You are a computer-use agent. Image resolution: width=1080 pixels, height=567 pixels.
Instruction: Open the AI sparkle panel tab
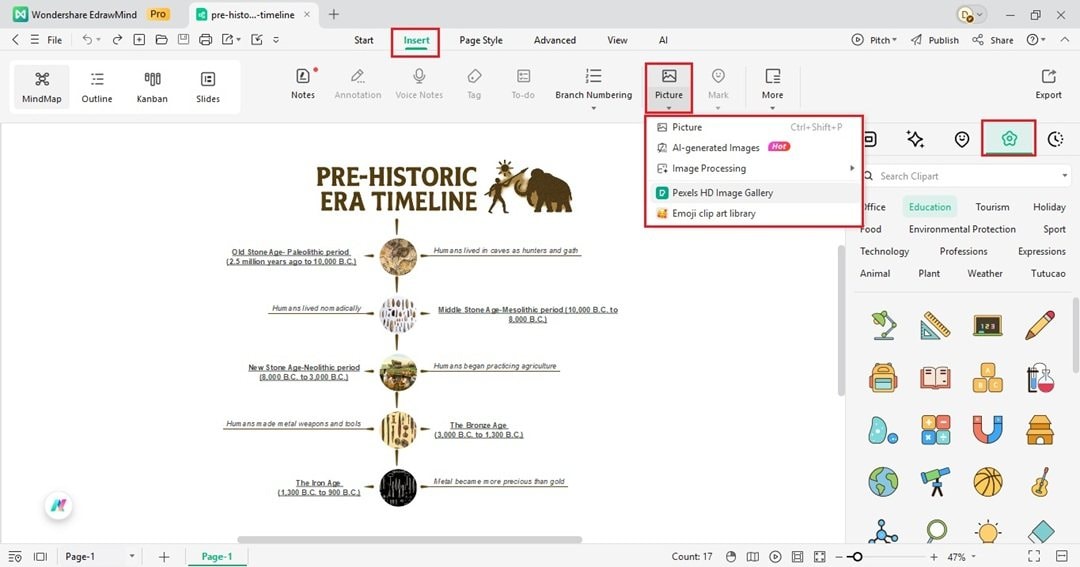pyautogui.click(x=915, y=139)
